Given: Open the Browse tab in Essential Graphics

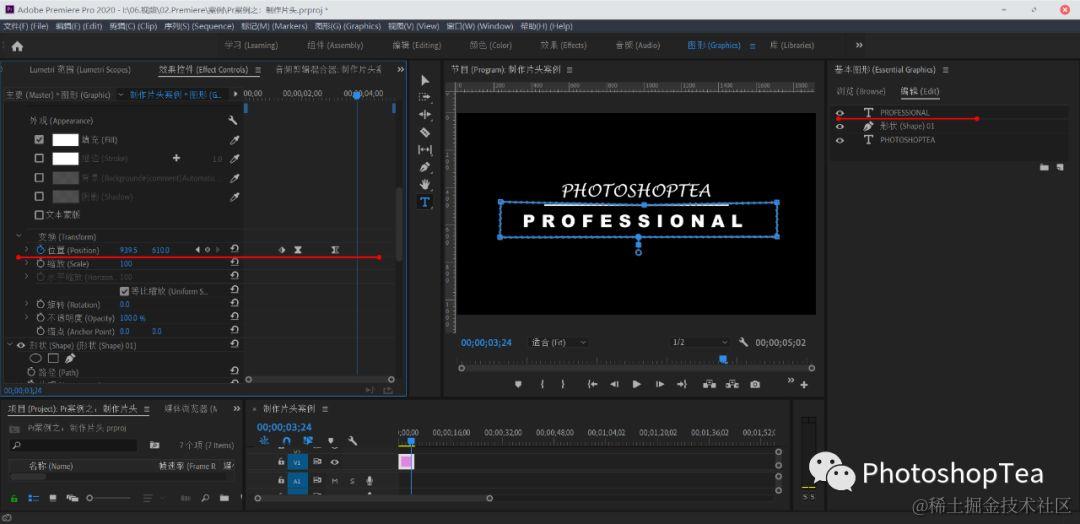Looking at the screenshot, I should pos(861,92).
